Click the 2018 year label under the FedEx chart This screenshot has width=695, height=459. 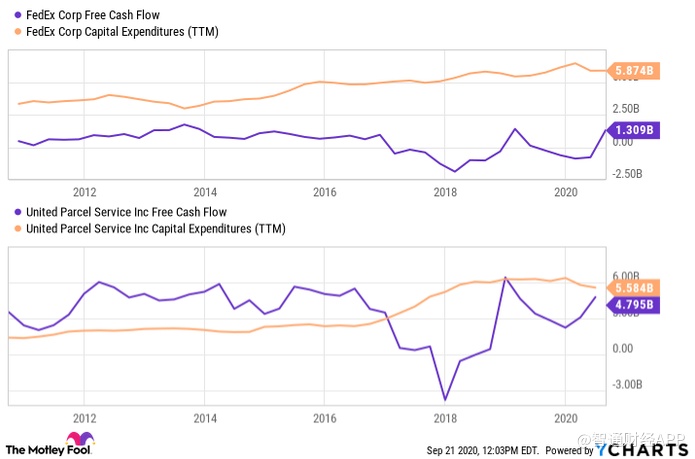446,193
